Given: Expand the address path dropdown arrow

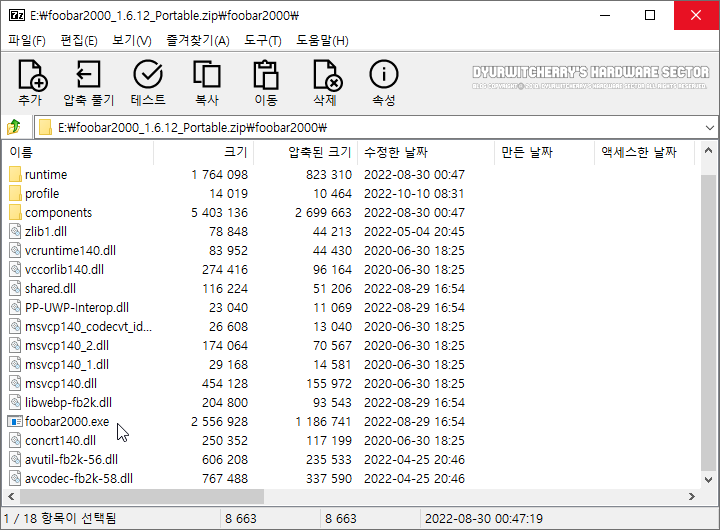Looking at the screenshot, I should click(x=709, y=127).
